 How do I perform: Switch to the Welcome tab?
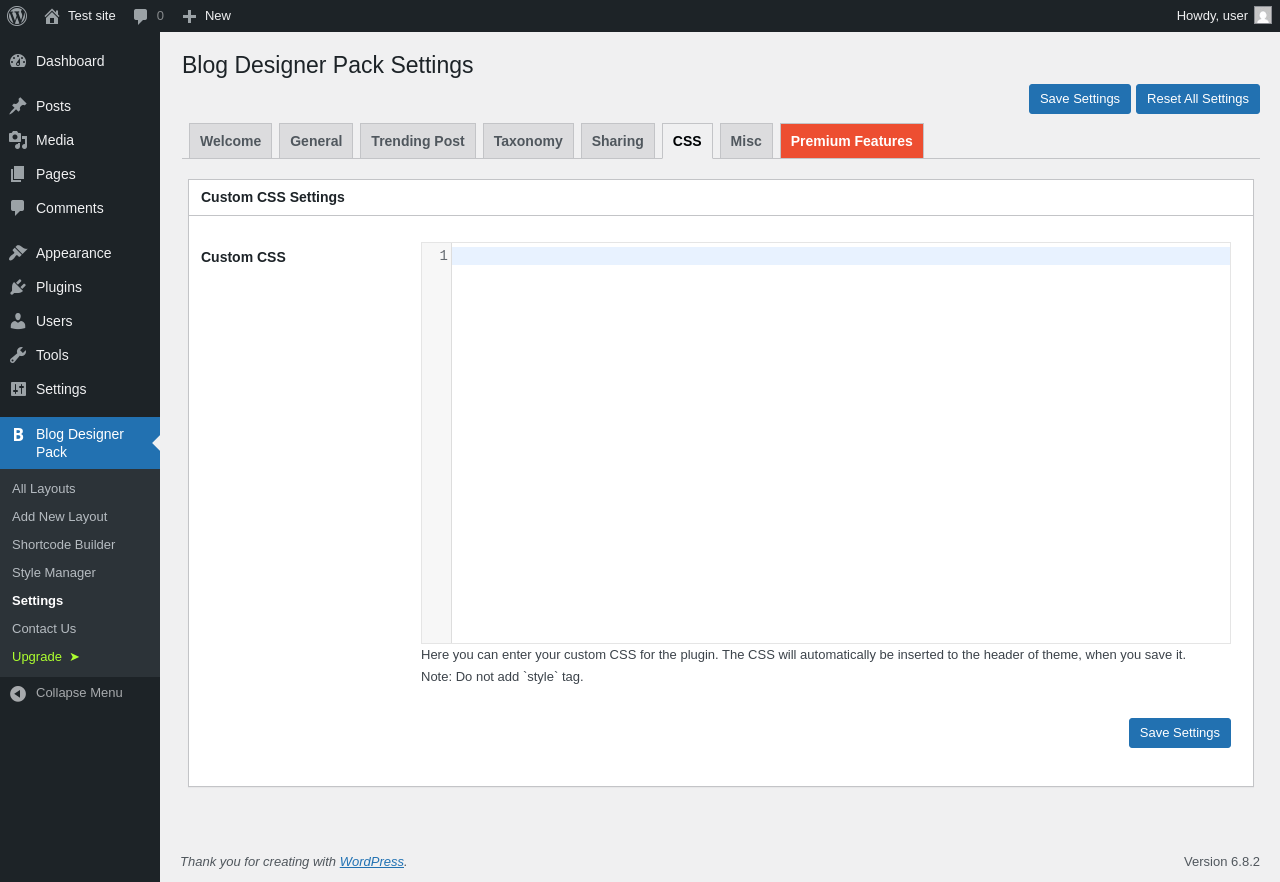pos(230,141)
